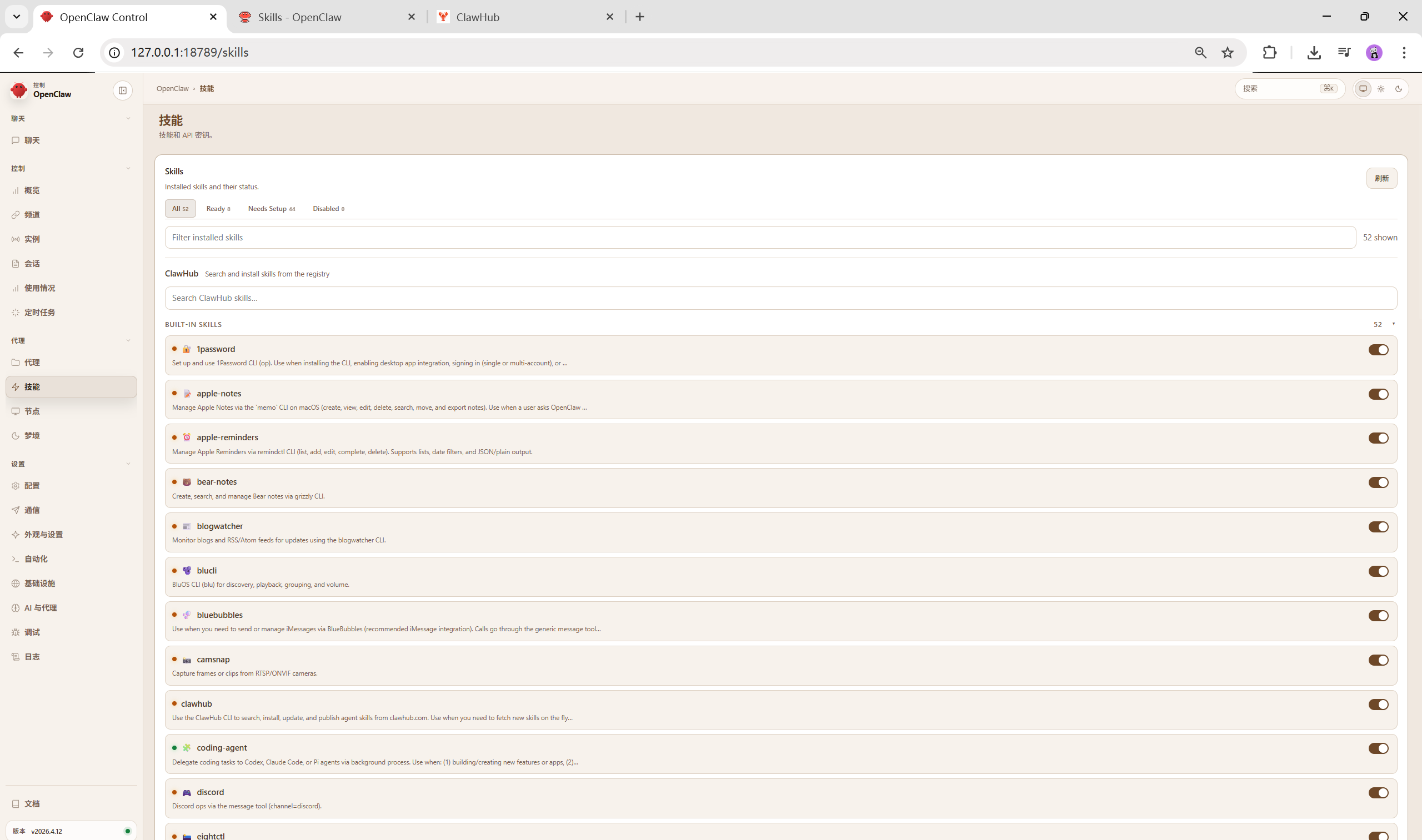This screenshot has height=840, width=1422.
Task: Collapse the sidebar with panel icon
Action: click(122, 90)
